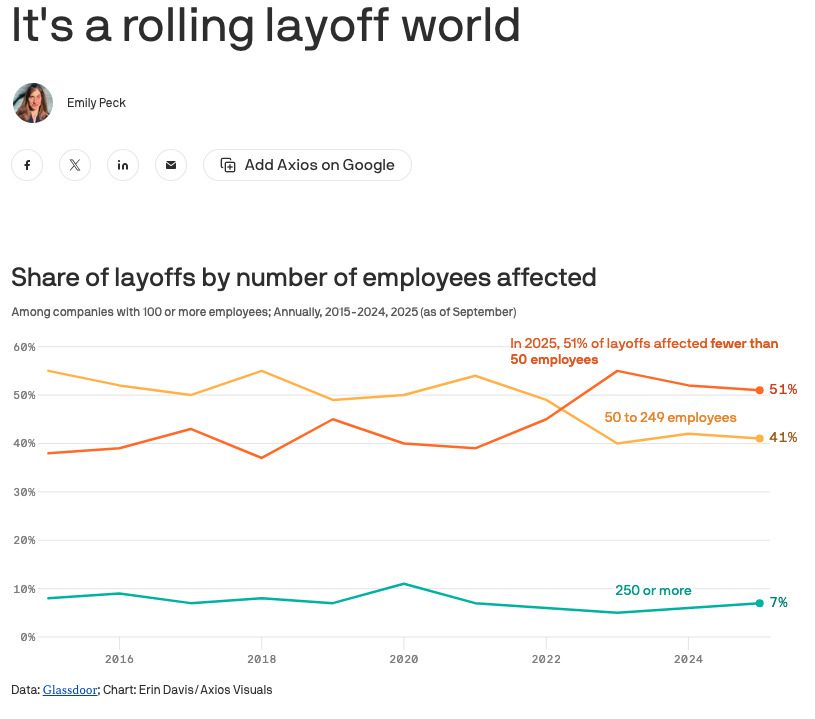Share the article on Facebook
Viewport: 815px width, 719px height.
click(x=27, y=165)
